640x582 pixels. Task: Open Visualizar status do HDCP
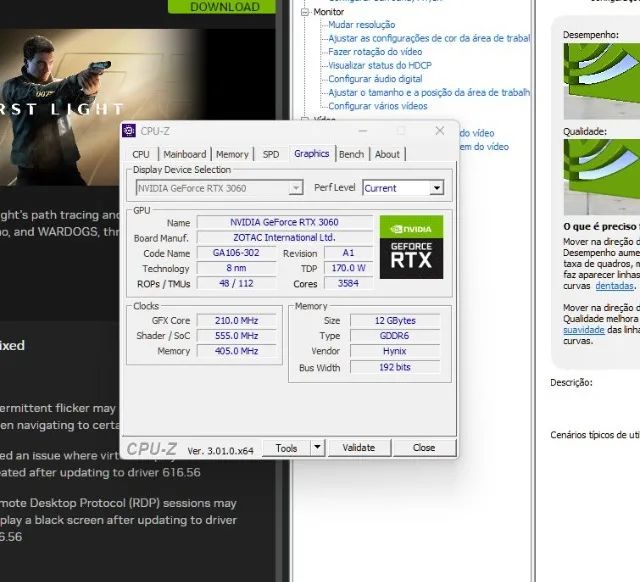pyautogui.click(x=380, y=65)
